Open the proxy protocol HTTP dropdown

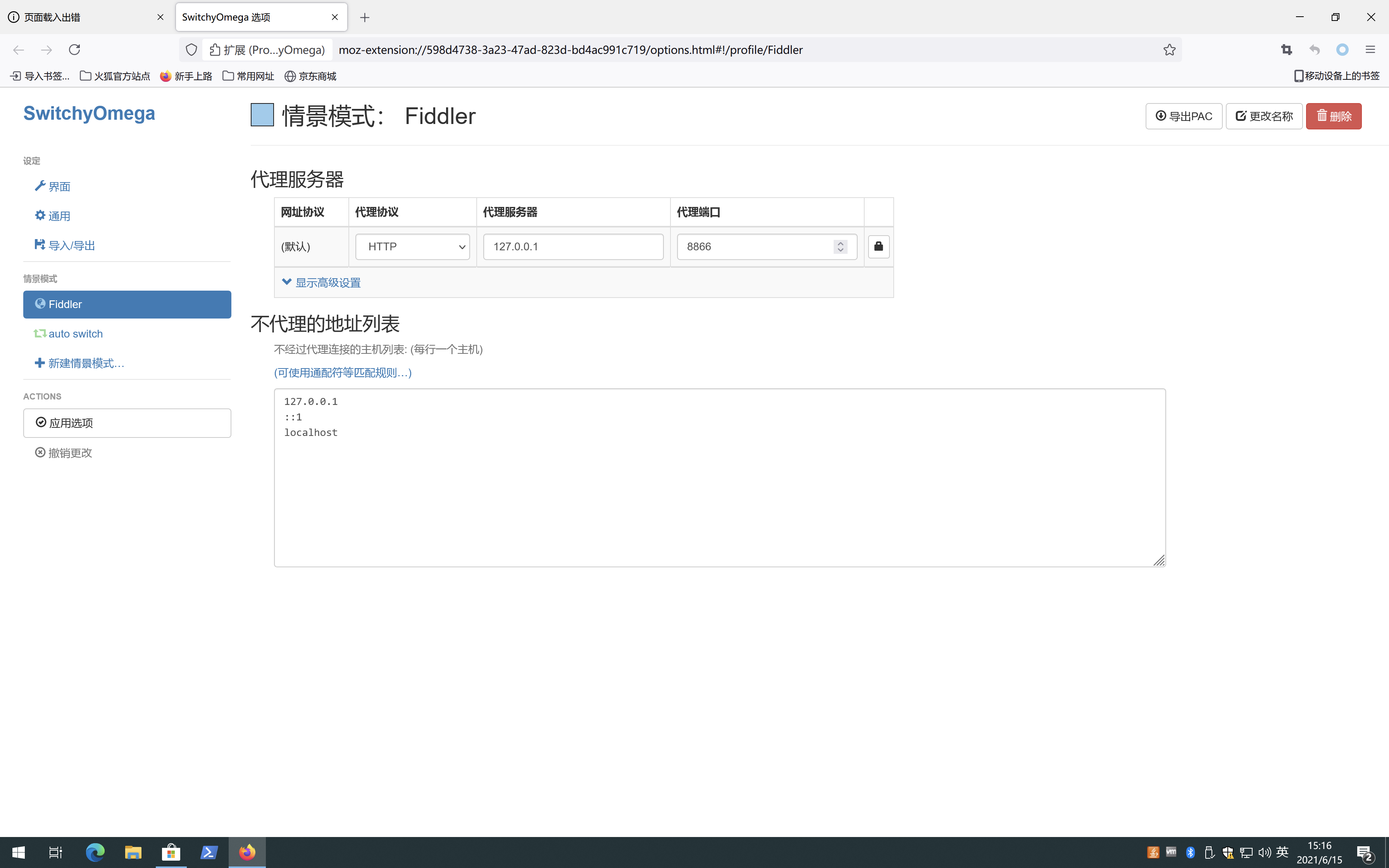click(412, 246)
